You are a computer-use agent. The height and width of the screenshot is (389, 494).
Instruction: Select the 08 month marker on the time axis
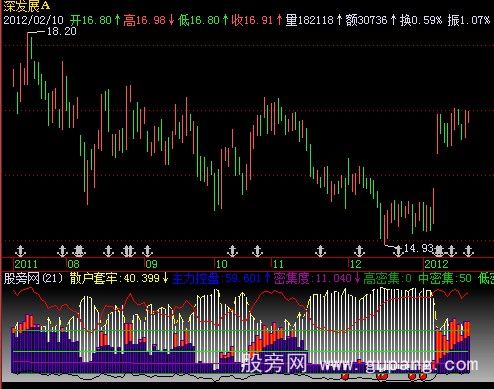73,264
